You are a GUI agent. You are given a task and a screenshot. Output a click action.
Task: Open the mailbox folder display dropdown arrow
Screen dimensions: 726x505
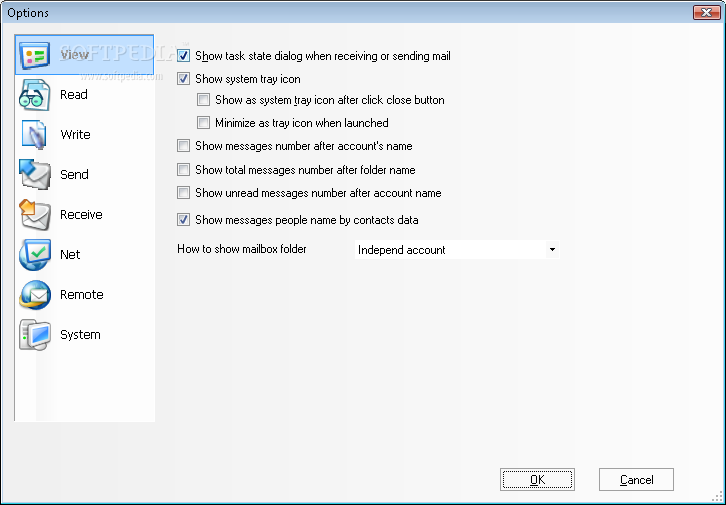(552, 250)
